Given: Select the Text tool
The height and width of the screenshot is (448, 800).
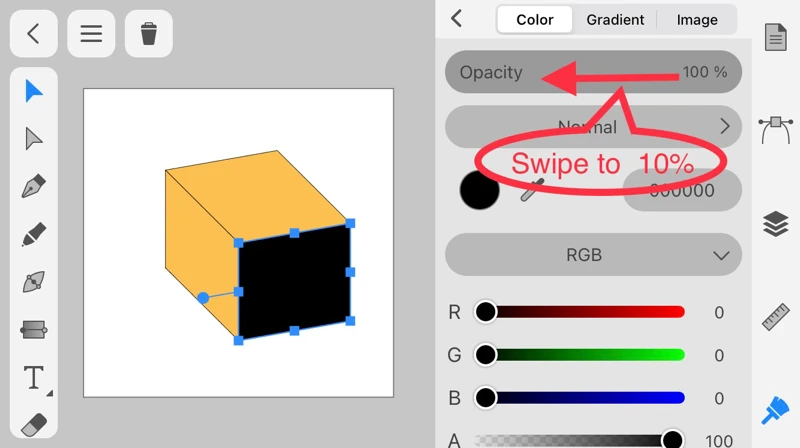Looking at the screenshot, I should coord(34,378).
